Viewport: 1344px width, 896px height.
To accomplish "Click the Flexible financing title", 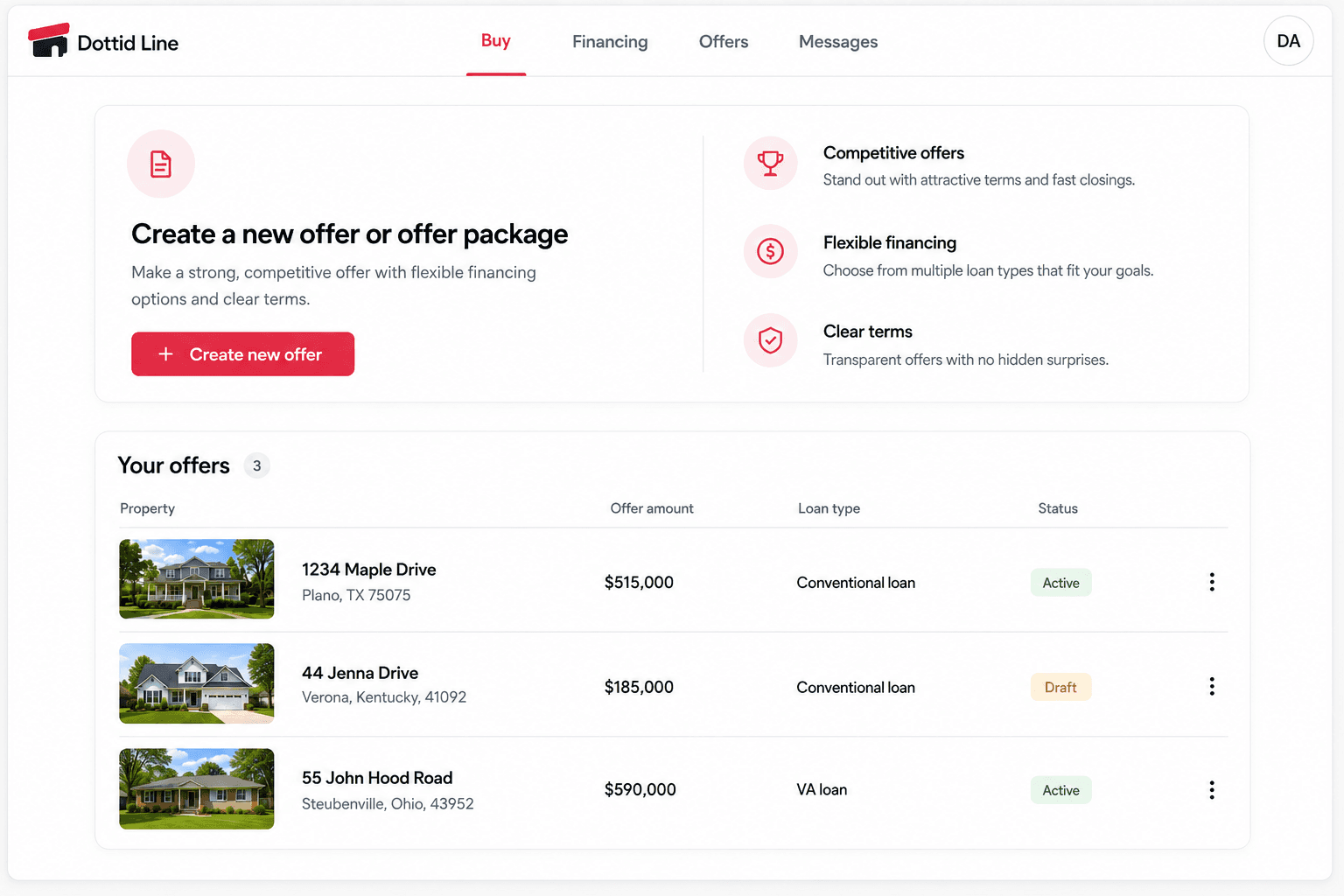I will click(890, 243).
